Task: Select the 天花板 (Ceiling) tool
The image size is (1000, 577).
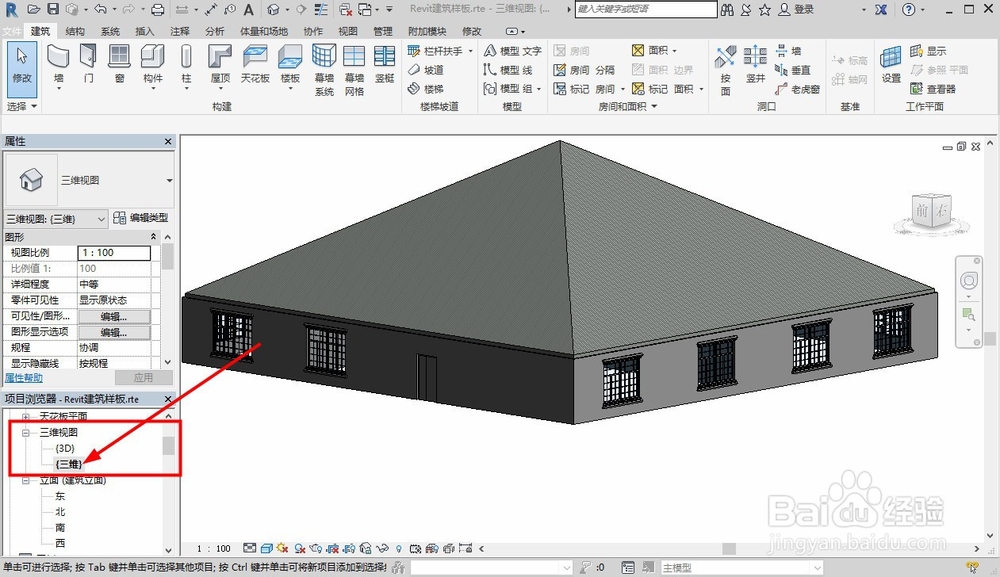Action: click(x=255, y=64)
